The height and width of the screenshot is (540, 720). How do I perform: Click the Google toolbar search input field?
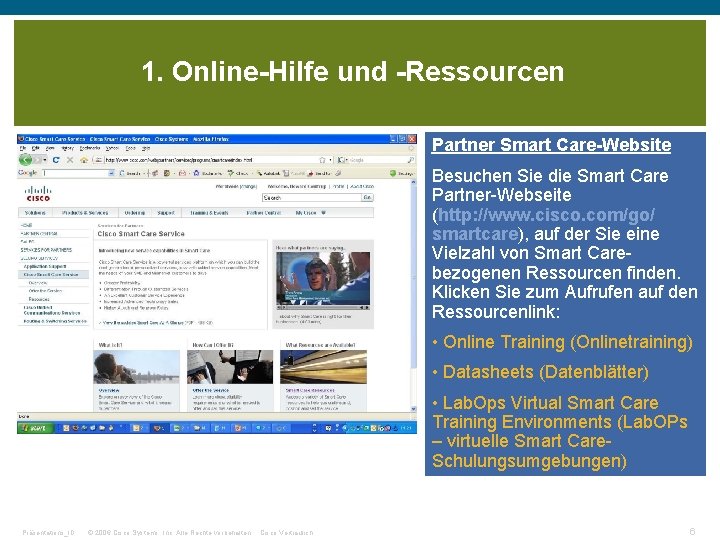coord(75,173)
